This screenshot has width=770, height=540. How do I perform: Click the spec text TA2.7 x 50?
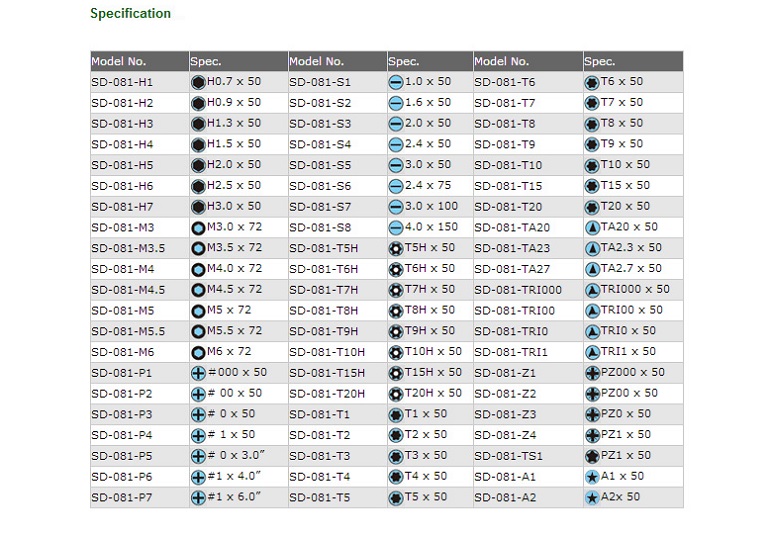(x=631, y=269)
